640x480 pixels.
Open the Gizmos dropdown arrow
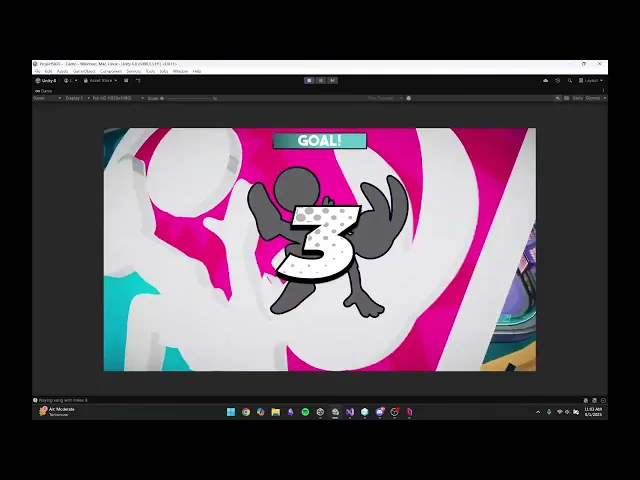[604, 98]
